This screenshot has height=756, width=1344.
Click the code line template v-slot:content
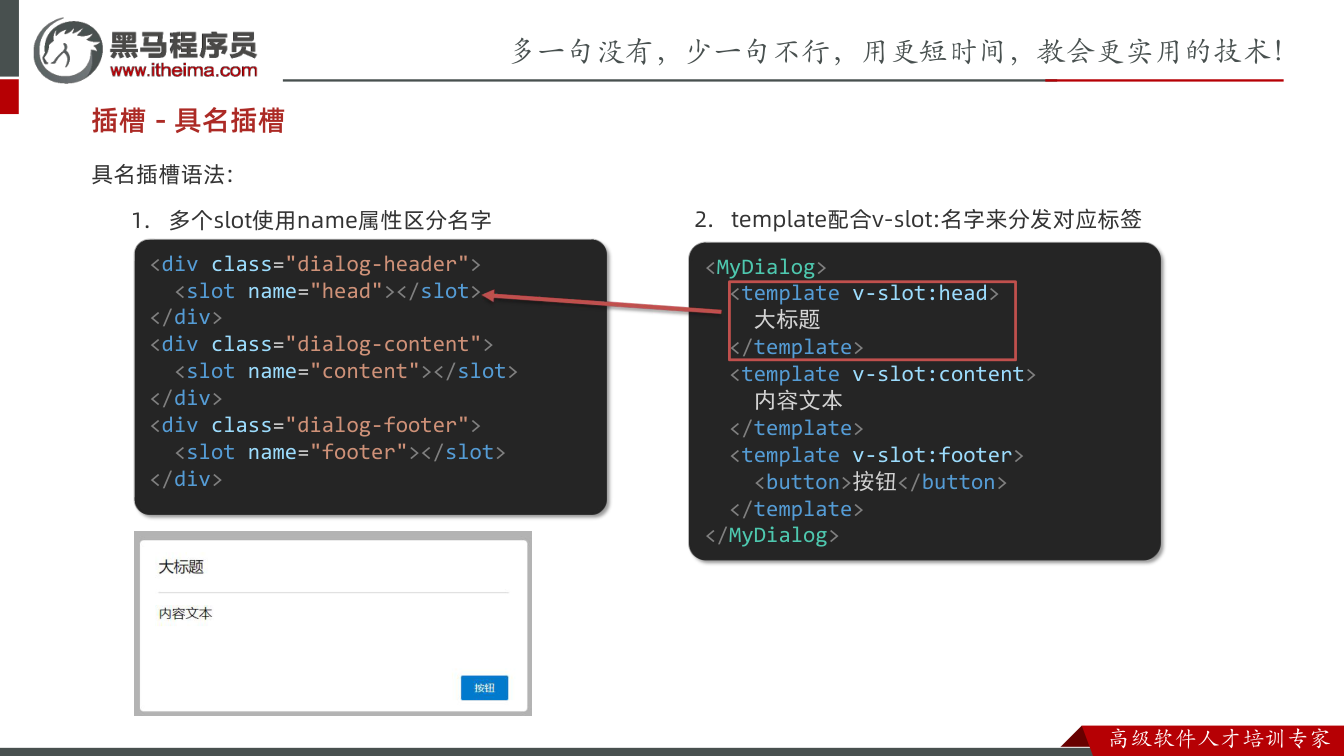click(883, 374)
